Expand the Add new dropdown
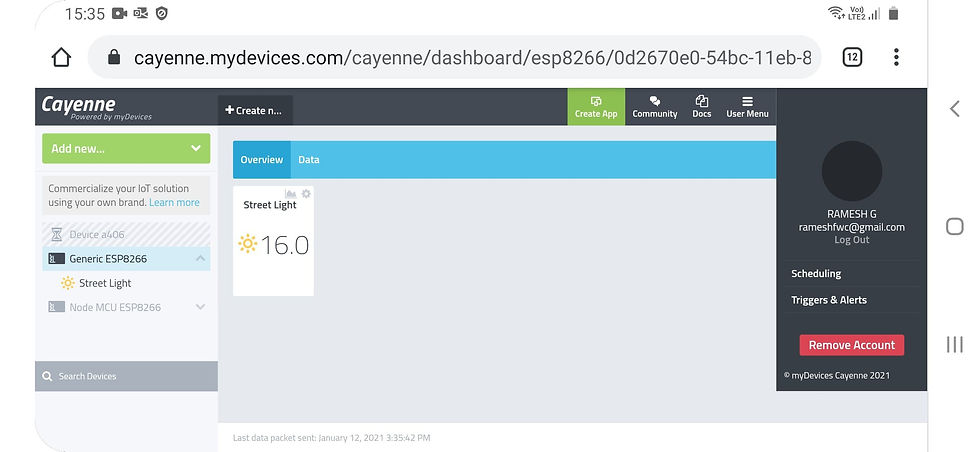 tap(126, 148)
